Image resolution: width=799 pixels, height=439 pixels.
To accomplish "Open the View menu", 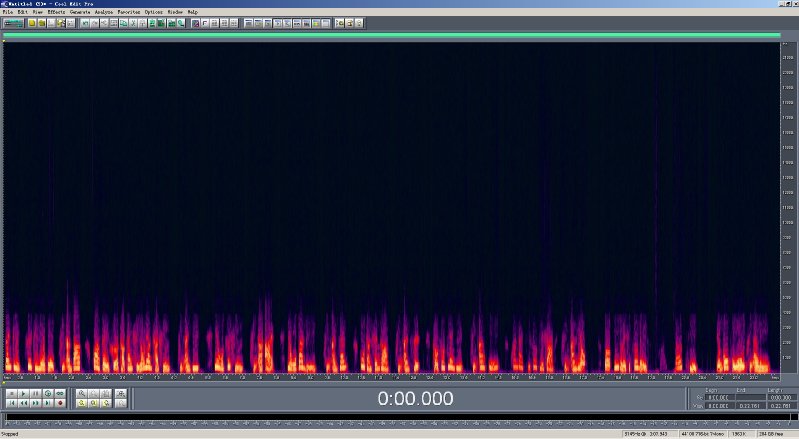I will click(x=38, y=12).
